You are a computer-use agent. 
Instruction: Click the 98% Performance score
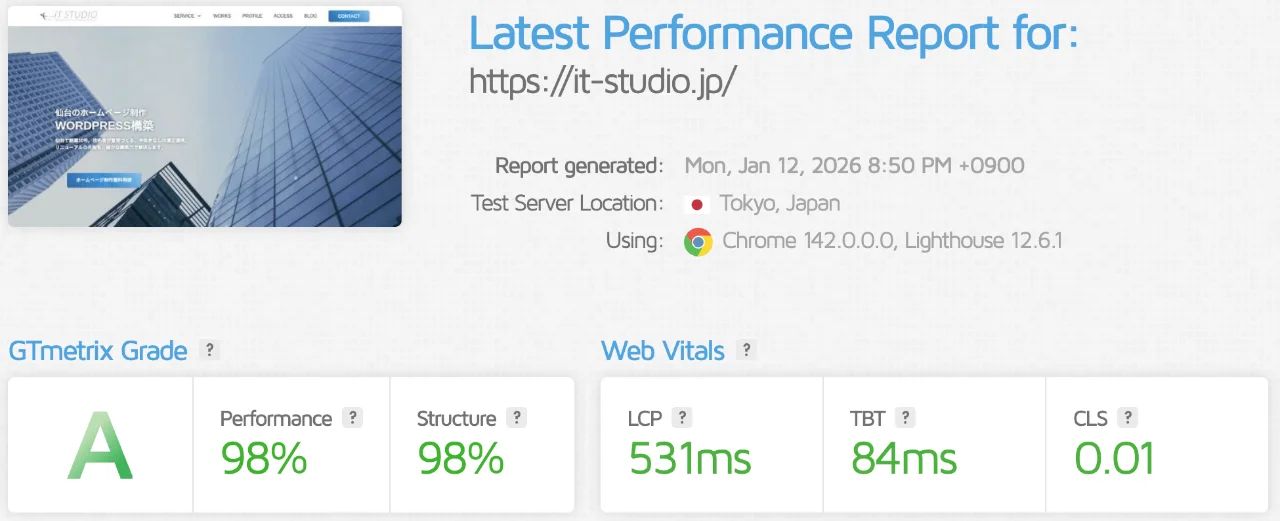(x=264, y=459)
